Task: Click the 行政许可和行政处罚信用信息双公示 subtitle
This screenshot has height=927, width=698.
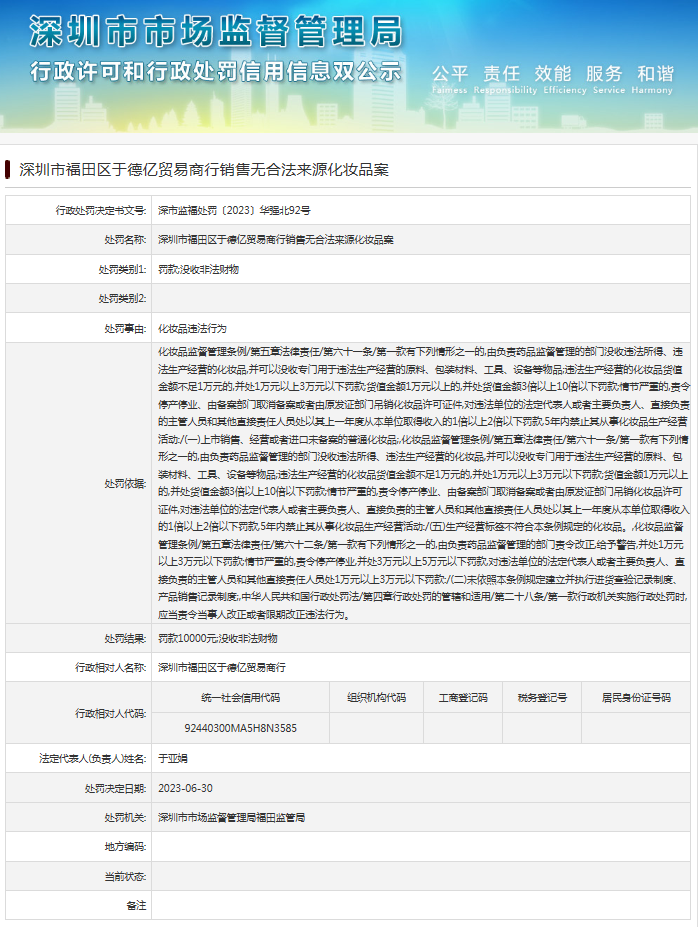Action: click(x=216, y=72)
